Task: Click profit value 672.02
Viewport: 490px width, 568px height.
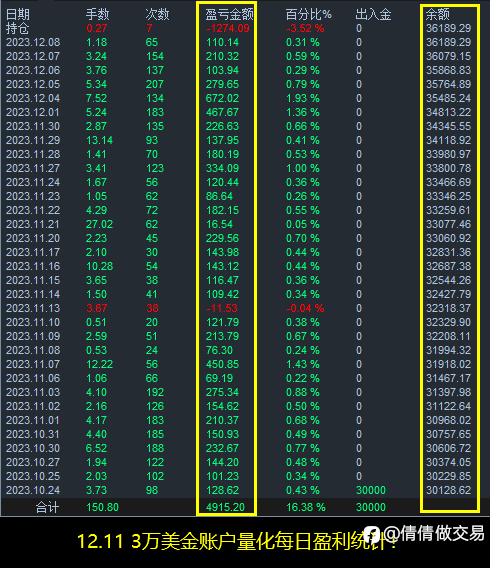Action: click(222, 99)
